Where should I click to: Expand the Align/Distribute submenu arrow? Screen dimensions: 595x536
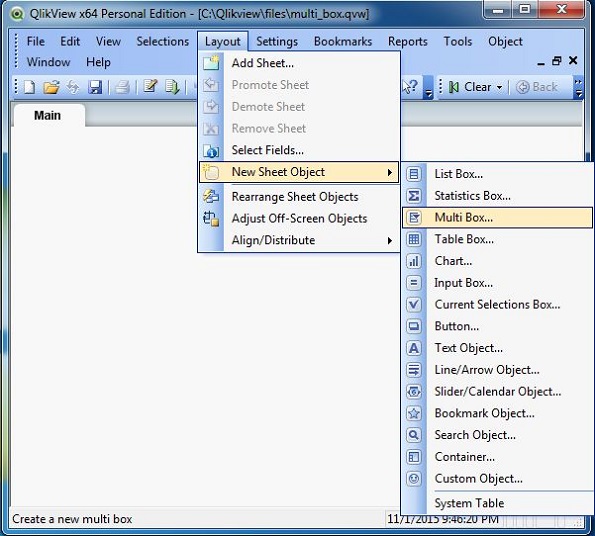click(x=390, y=240)
